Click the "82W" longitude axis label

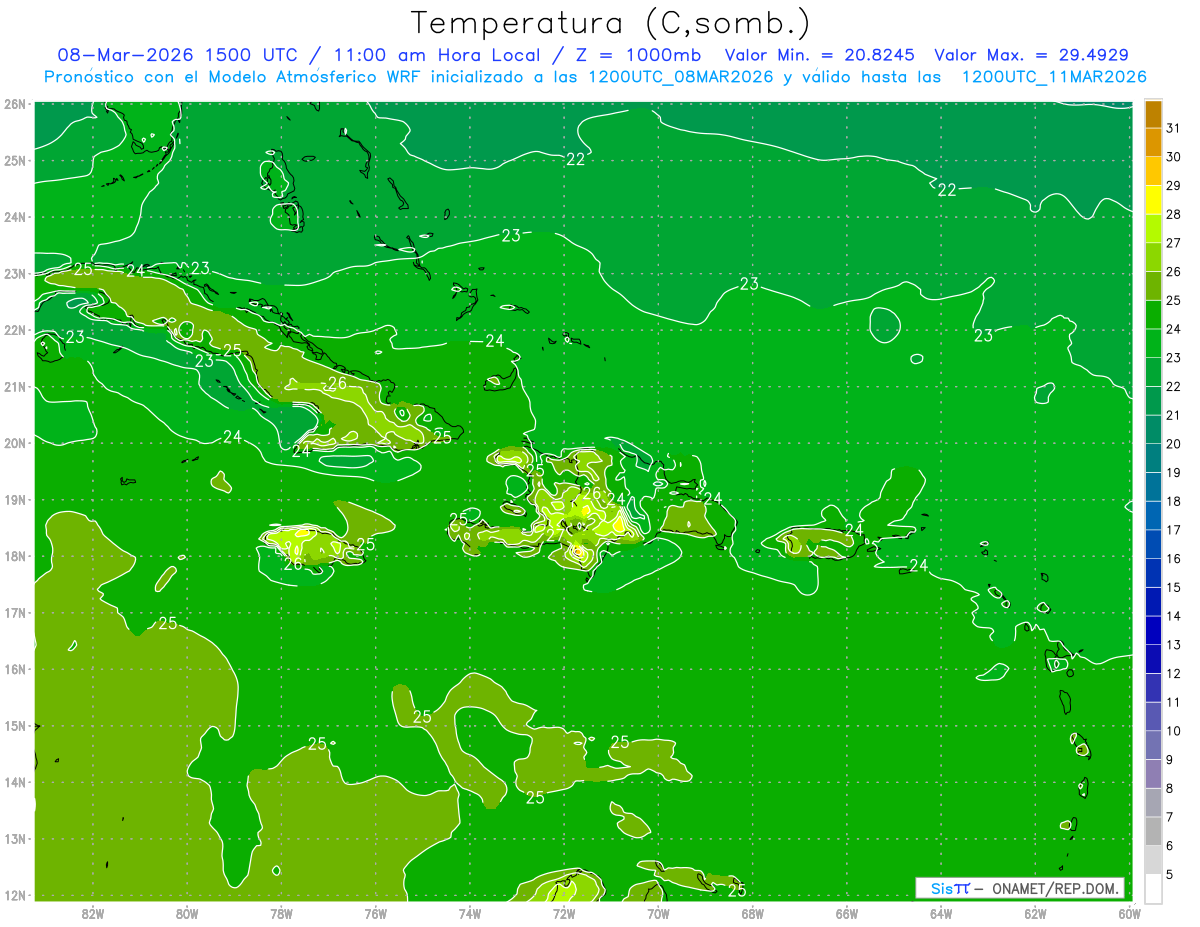(x=93, y=913)
